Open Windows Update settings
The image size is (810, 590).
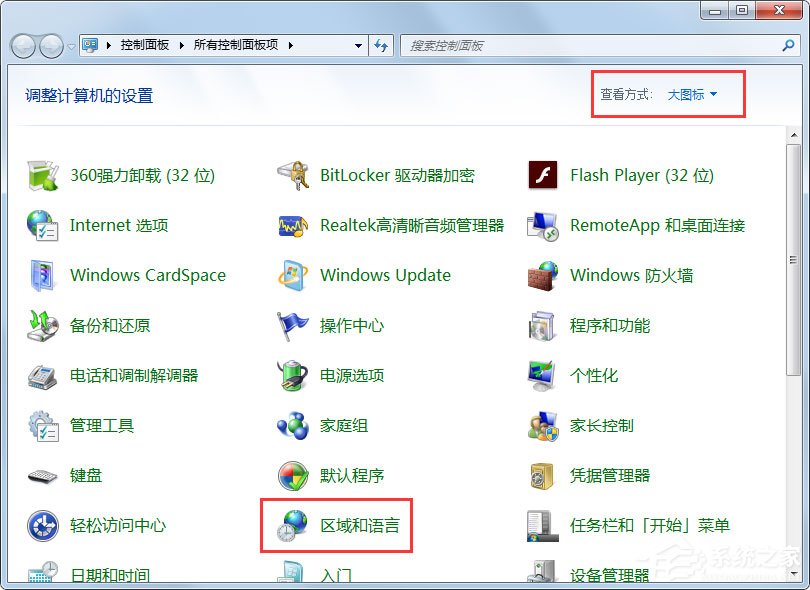click(386, 275)
